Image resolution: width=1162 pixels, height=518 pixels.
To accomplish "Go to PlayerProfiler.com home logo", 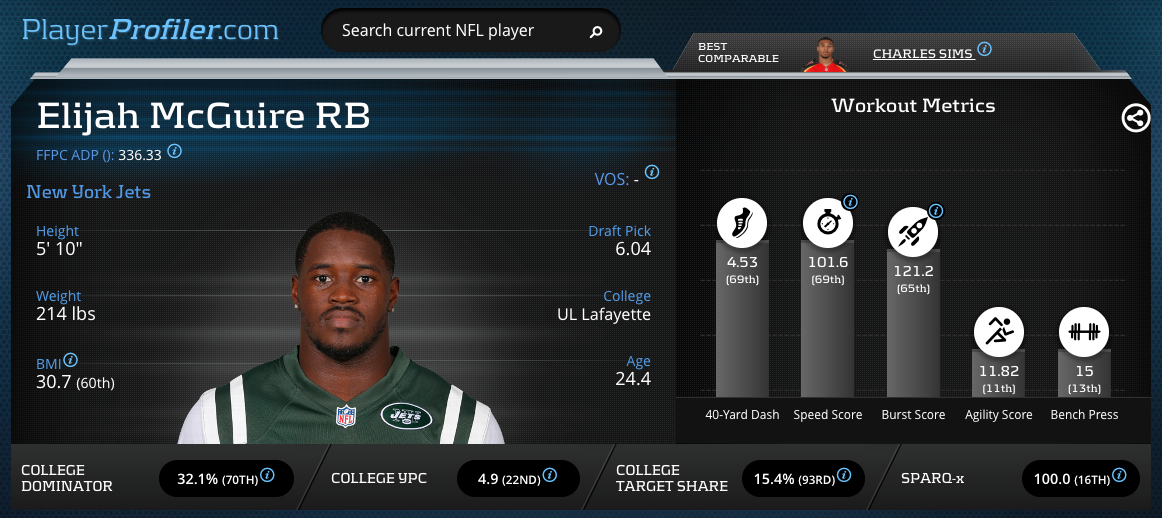I will pyautogui.click(x=150, y=30).
